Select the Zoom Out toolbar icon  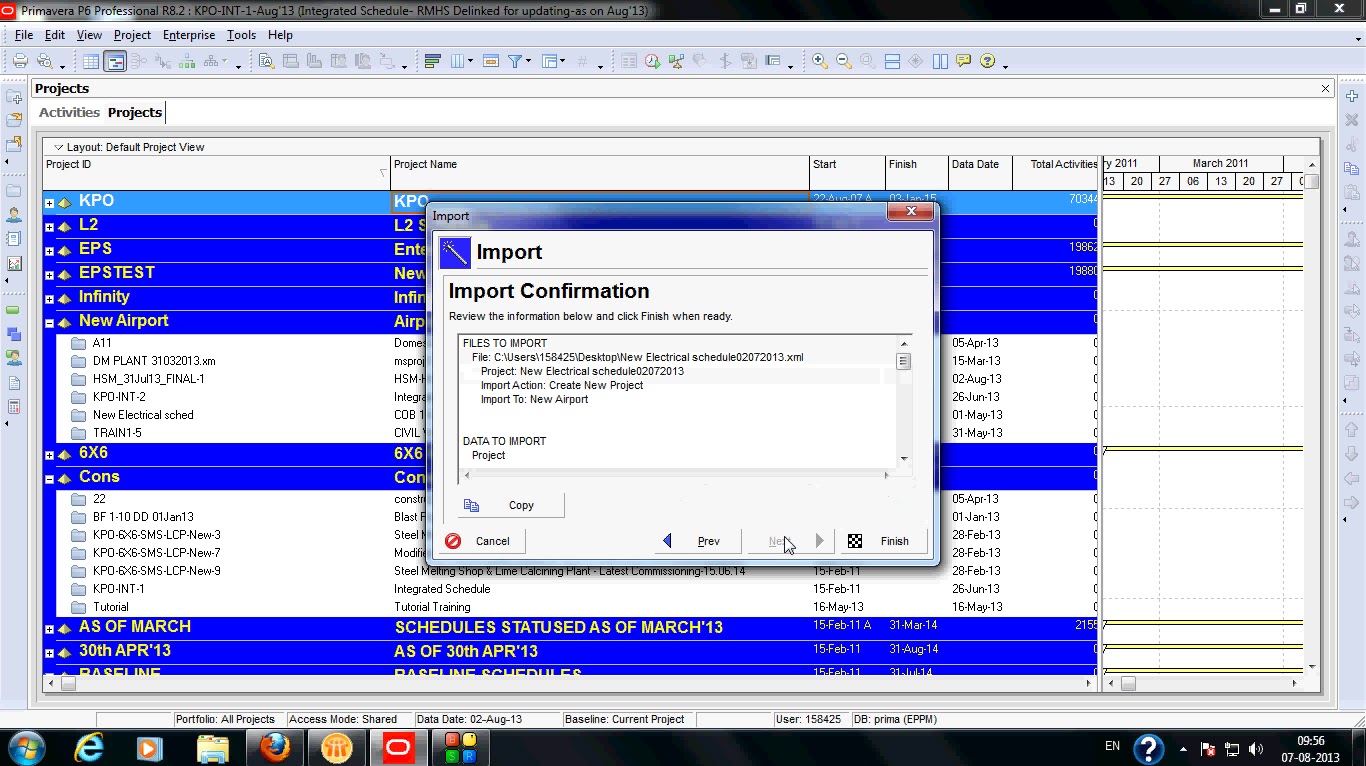pos(843,60)
